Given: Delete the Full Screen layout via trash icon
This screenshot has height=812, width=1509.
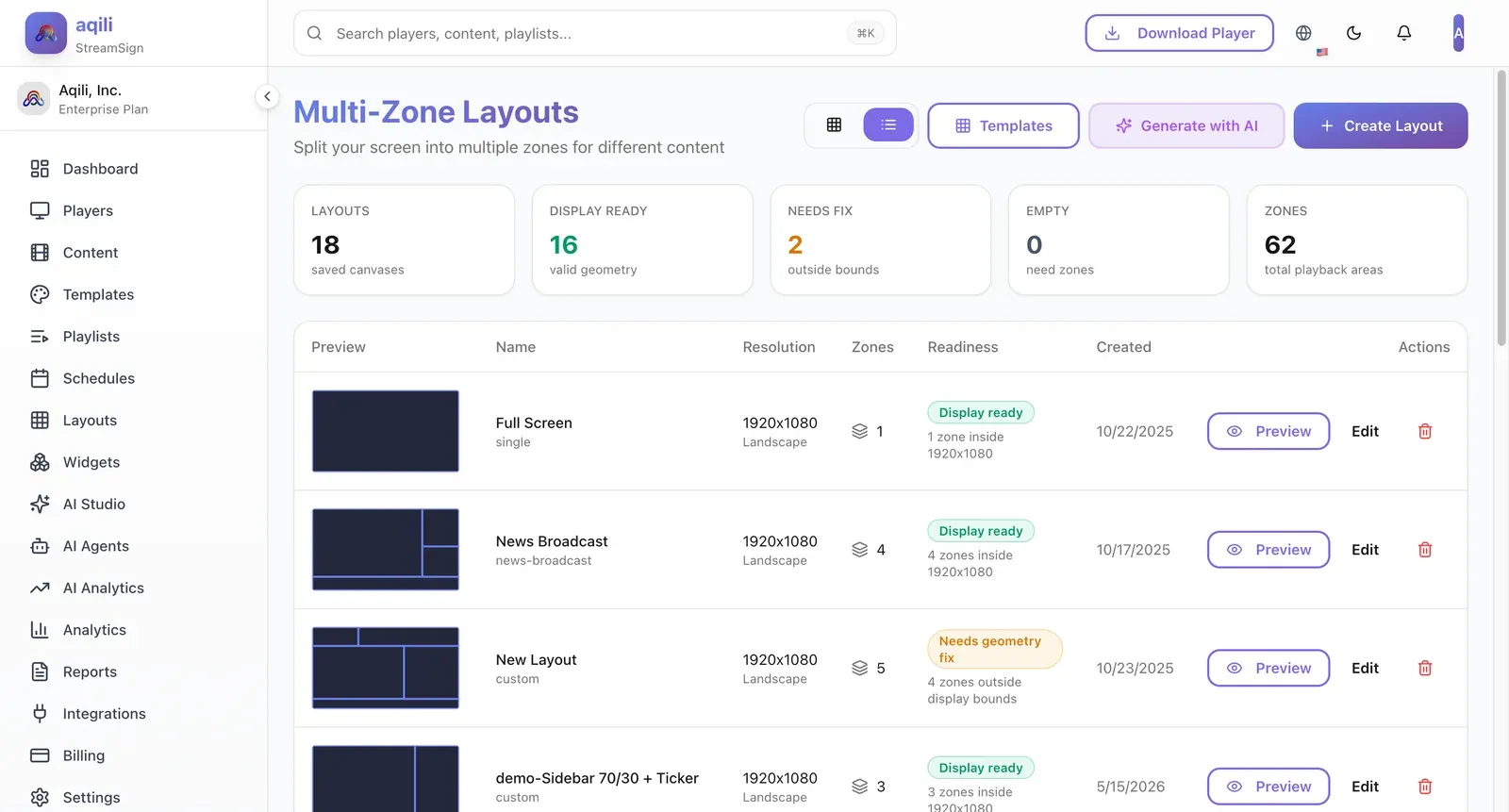Looking at the screenshot, I should click(x=1425, y=431).
